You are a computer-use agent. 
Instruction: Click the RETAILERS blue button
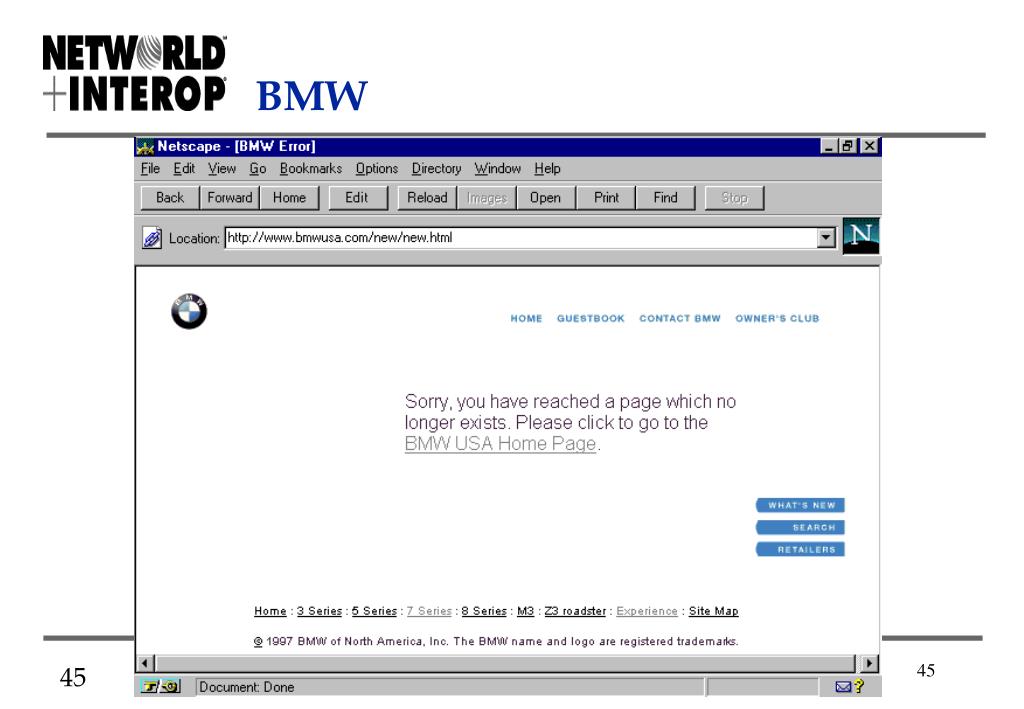point(800,550)
